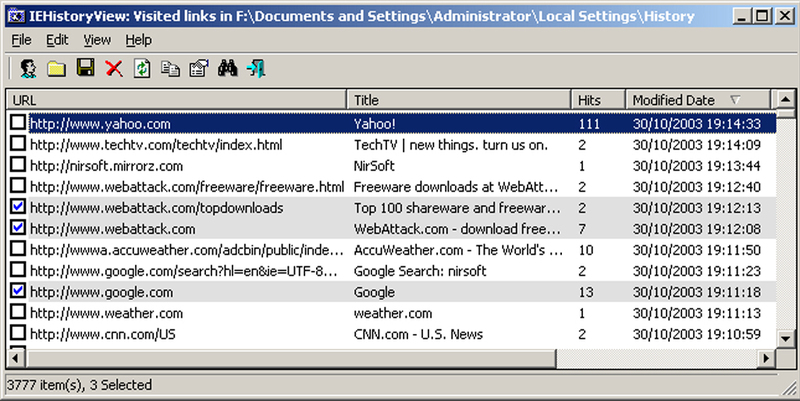This screenshot has height=401, width=800.
Task: Delete selected items with red X icon
Action: tap(114, 68)
